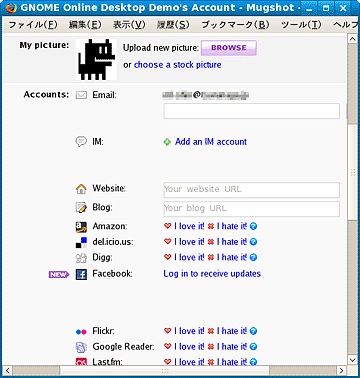This screenshot has height=378, width=360.
Task: Click the heart icon in Flickr row
Action: pyautogui.click(x=168, y=331)
